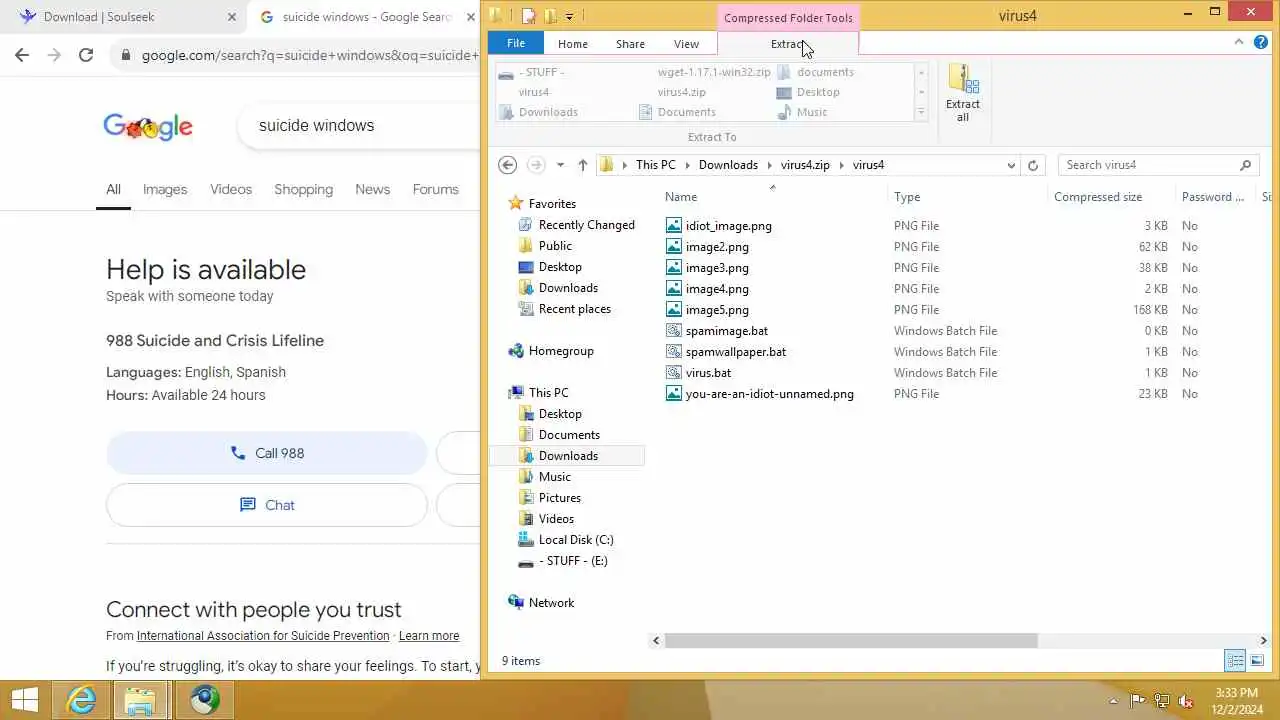Select image5.png file icon

(674, 310)
